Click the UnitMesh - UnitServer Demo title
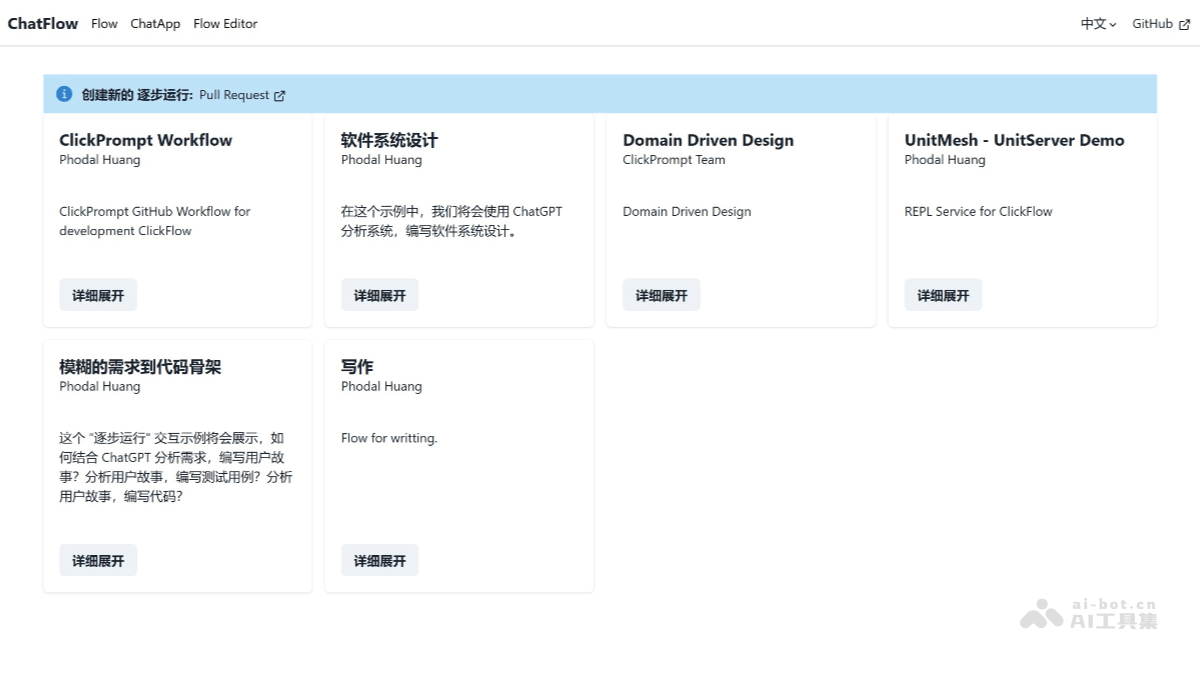Viewport: 1200px width, 675px height. point(1014,140)
